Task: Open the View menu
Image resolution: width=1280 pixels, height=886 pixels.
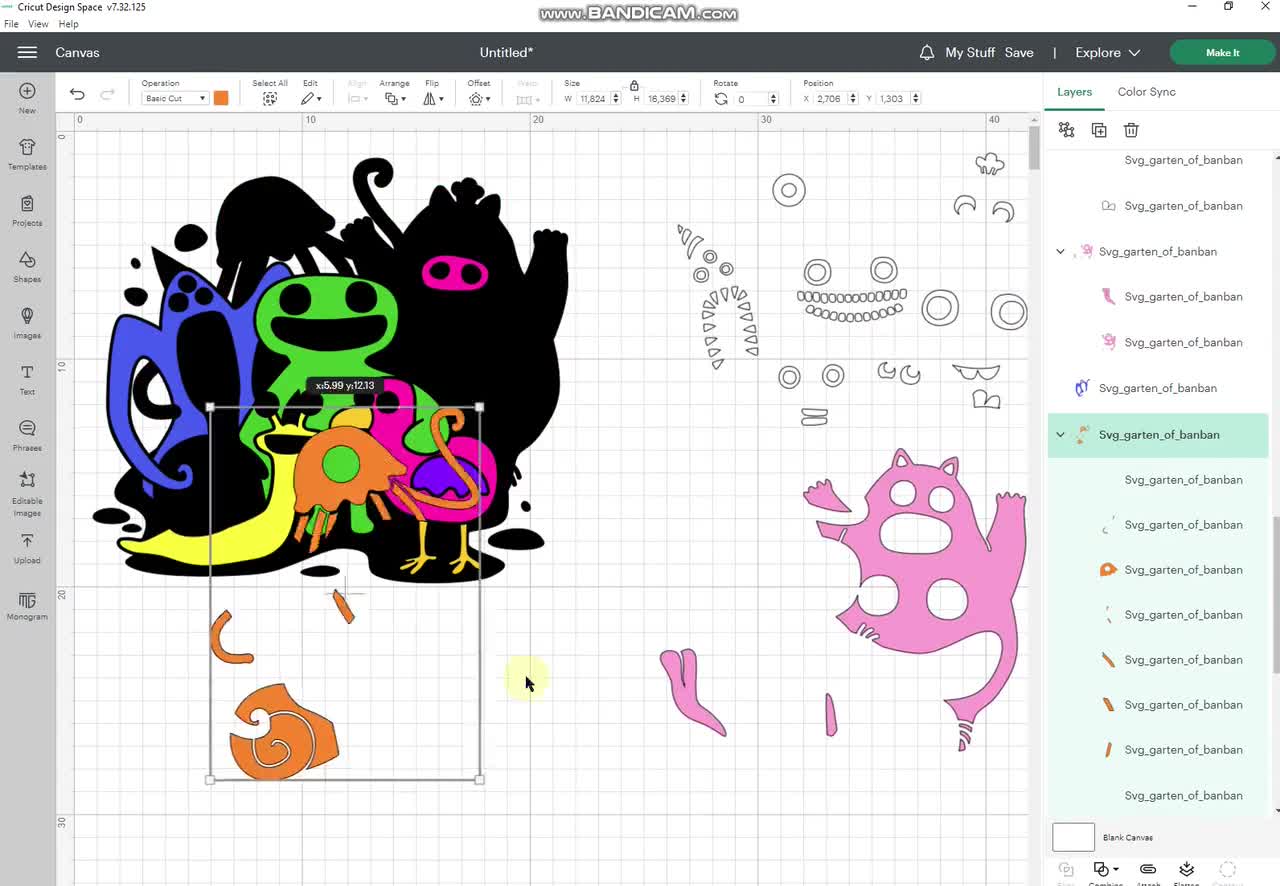Action: point(38,24)
